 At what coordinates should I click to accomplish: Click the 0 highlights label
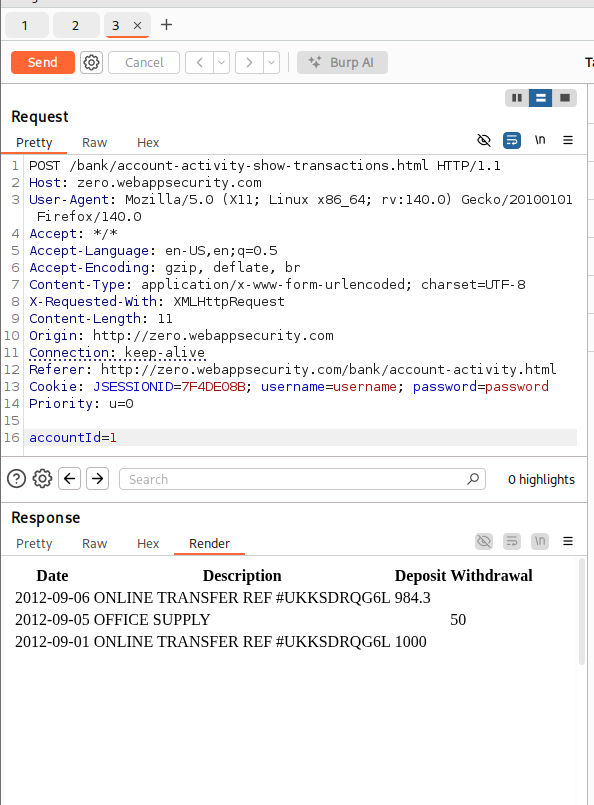pos(542,479)
